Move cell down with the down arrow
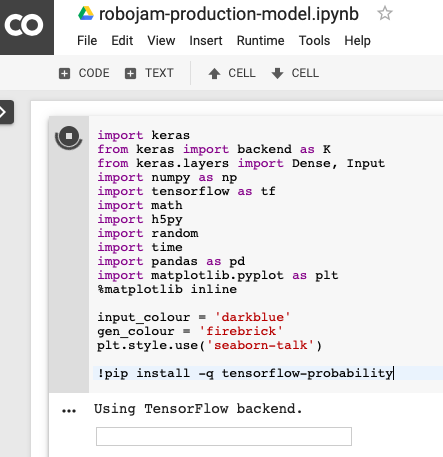Screen dimensions: 443x457 pyautogui.click(x=277, y=73)
